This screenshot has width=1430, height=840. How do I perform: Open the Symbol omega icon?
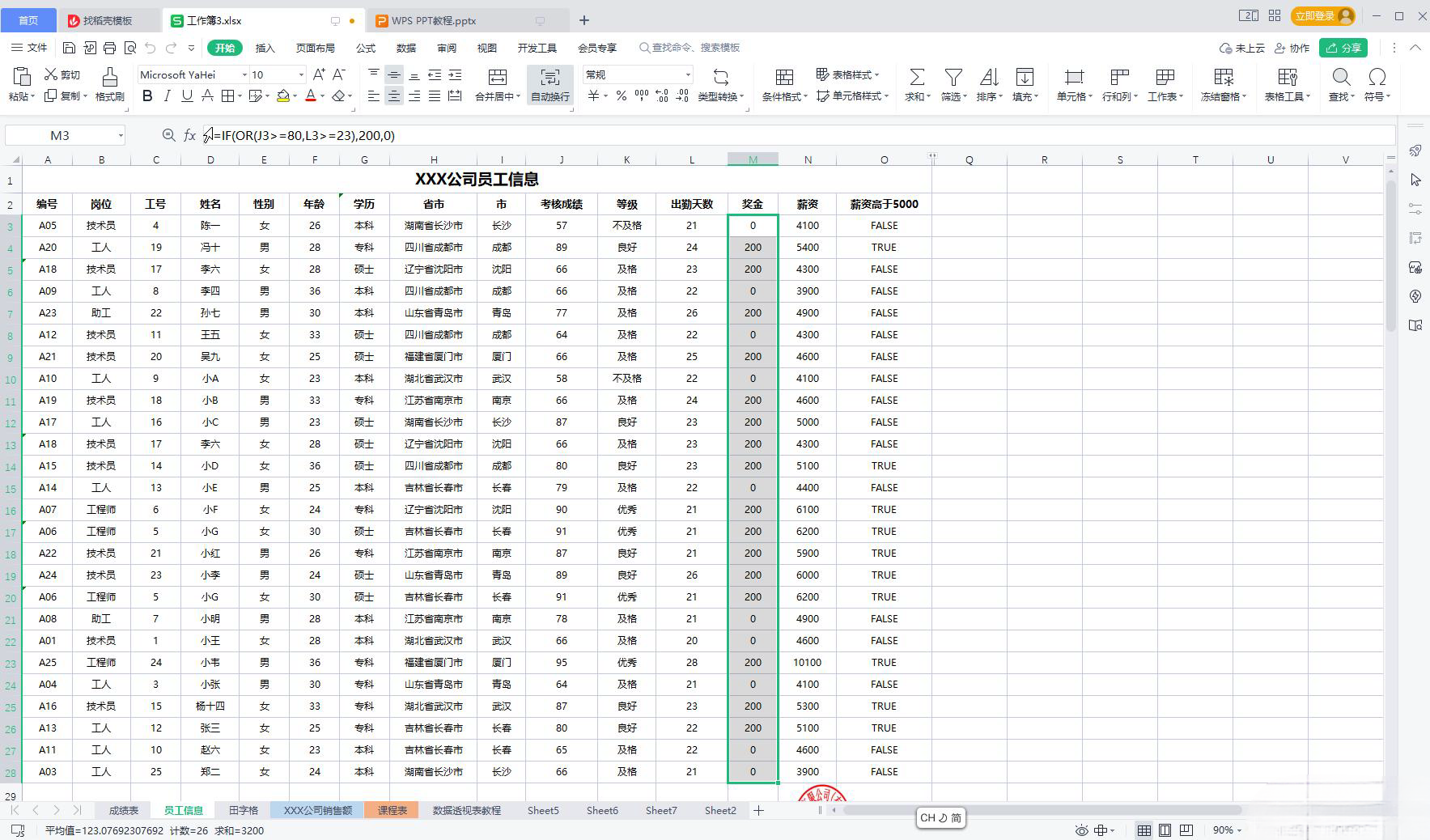1377,77
